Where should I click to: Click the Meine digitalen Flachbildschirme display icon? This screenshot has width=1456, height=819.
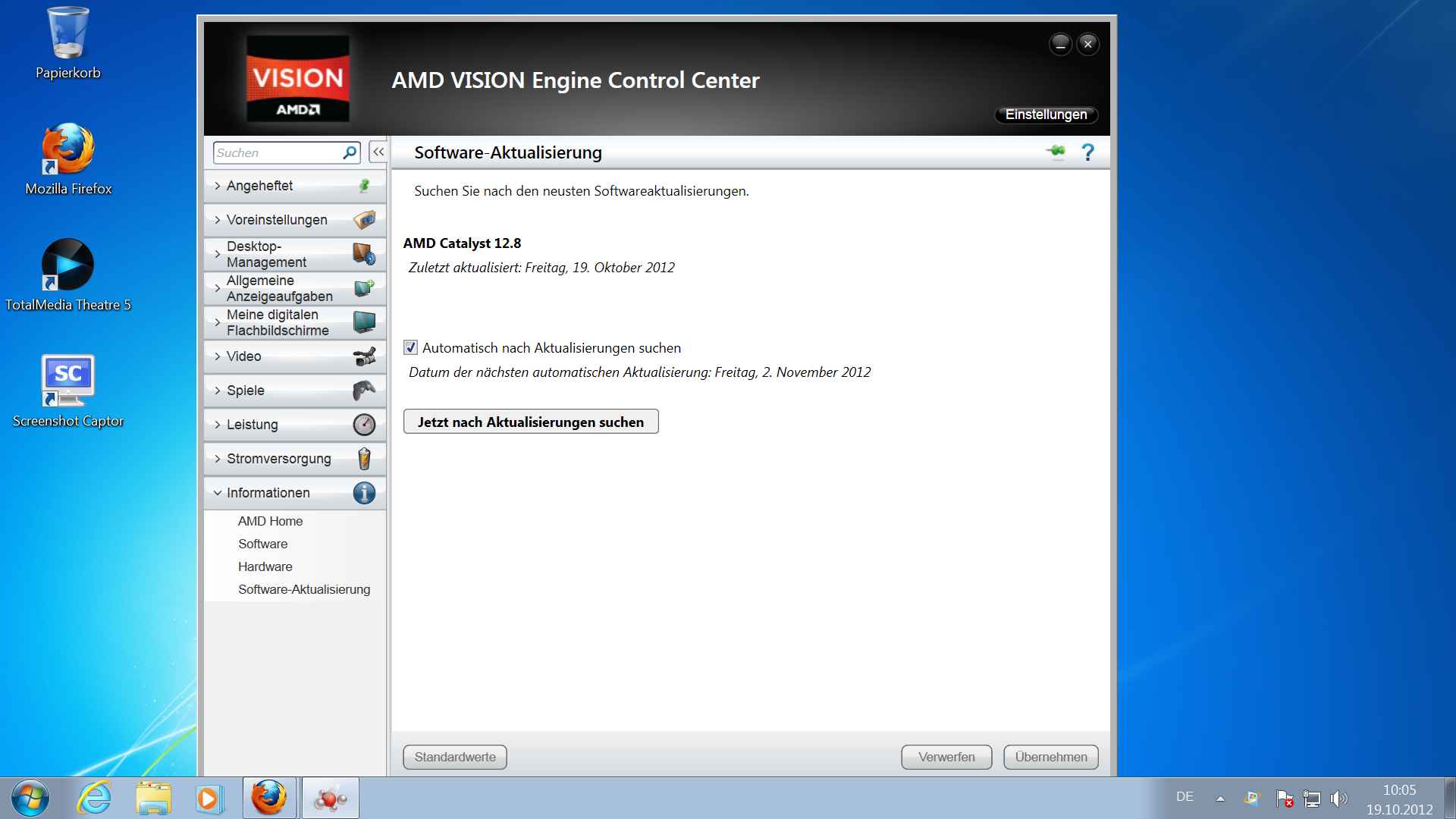364,322
